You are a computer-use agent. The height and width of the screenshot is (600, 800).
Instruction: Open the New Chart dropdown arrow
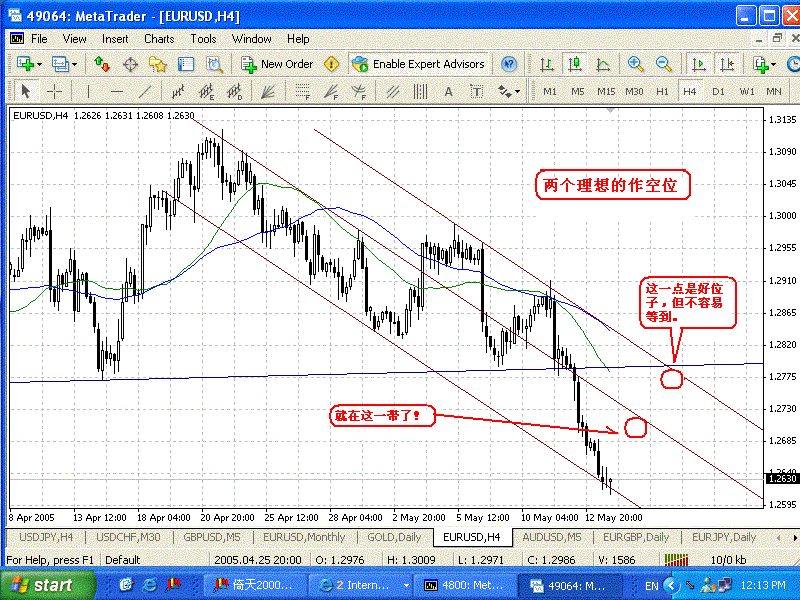39,65
